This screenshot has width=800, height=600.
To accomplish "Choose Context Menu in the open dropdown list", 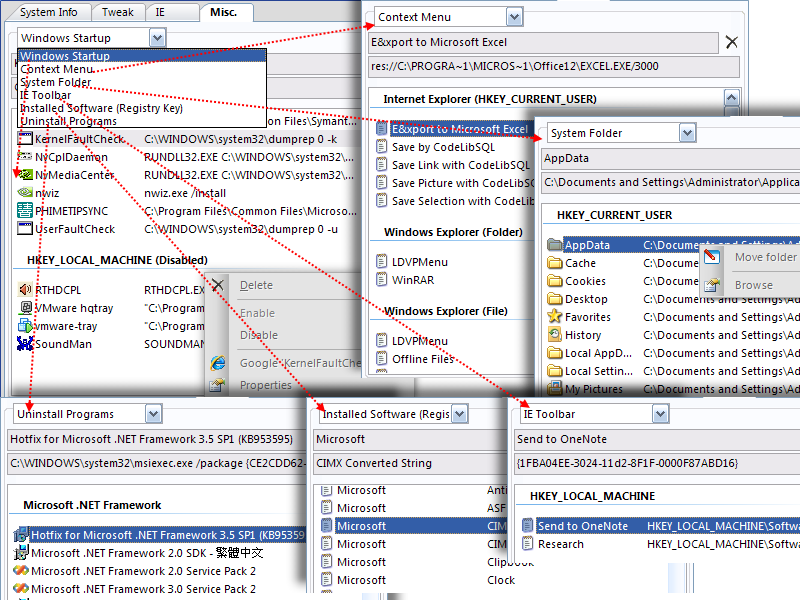I will tap(142, 69).
